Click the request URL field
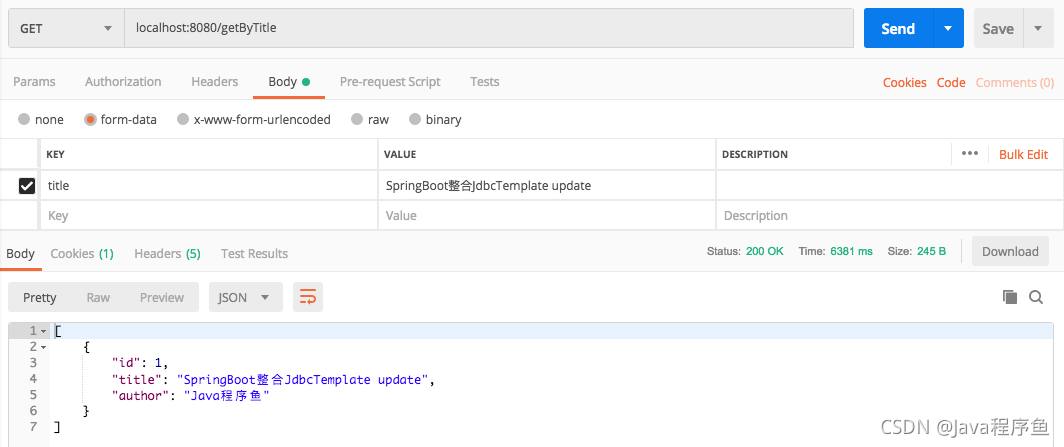Image resolution: width=1064 pixels, height=447 pixels. tap(489, 28)
